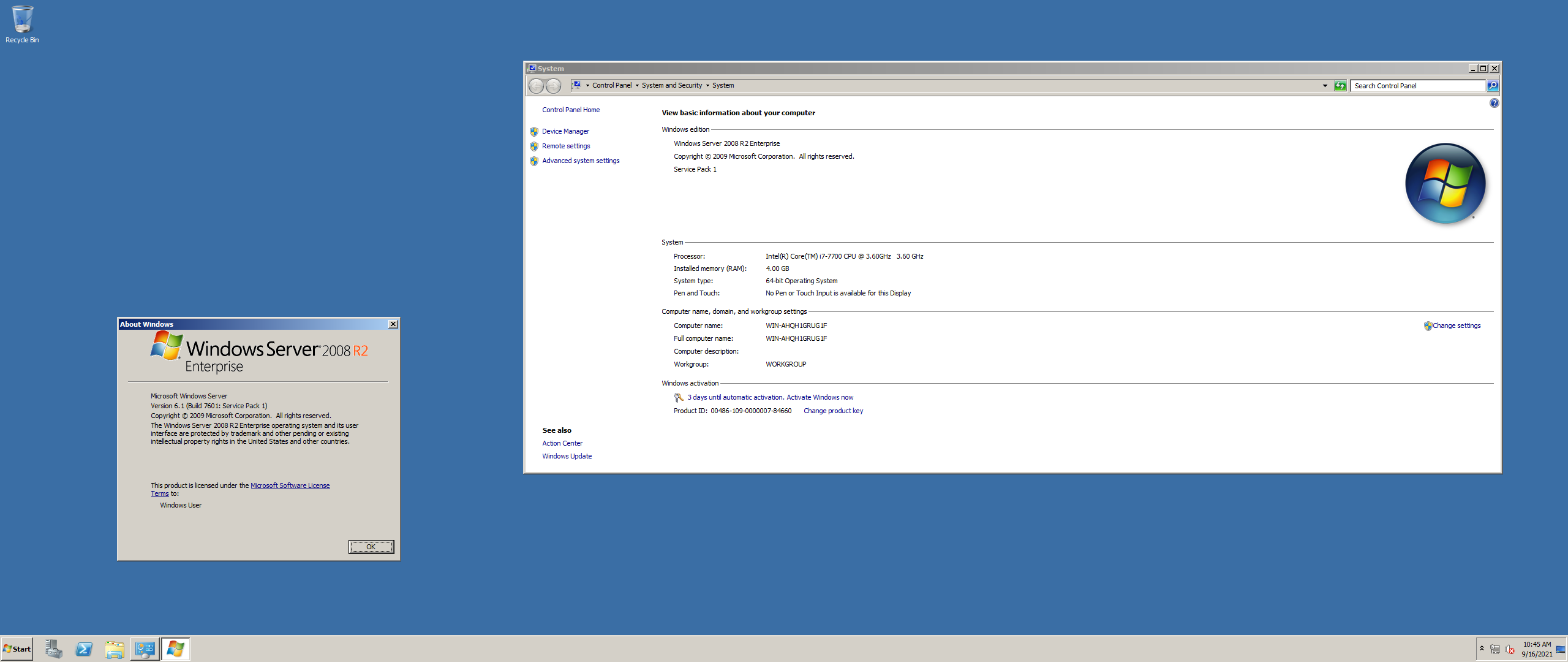
Task: Open Microsoft Software License Terms link
Action: (290, 486)
